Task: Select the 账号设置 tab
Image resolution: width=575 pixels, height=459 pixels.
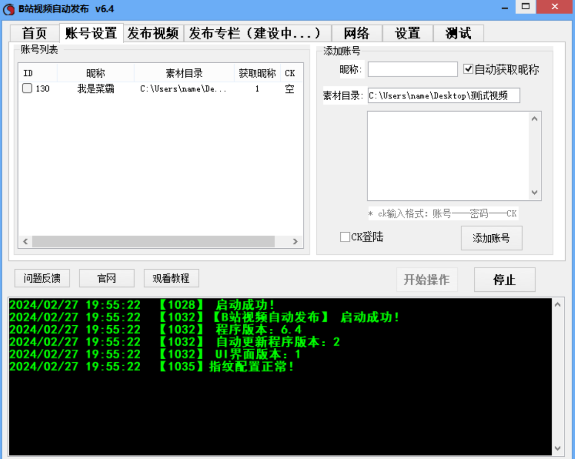Action: [x=91, y=33]
